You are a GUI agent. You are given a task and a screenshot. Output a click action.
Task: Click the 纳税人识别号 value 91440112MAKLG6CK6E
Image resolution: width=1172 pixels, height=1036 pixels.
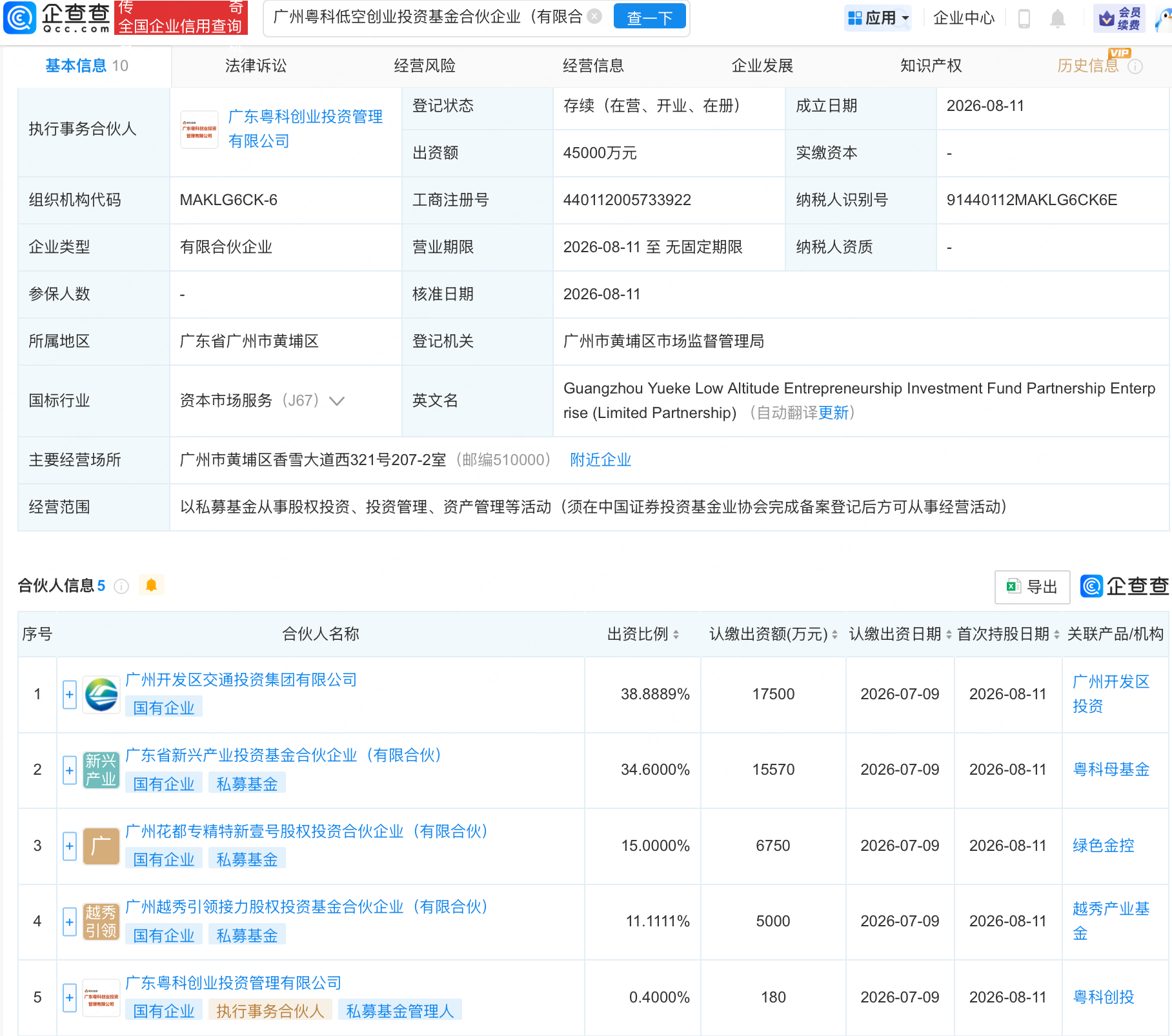1031,200
